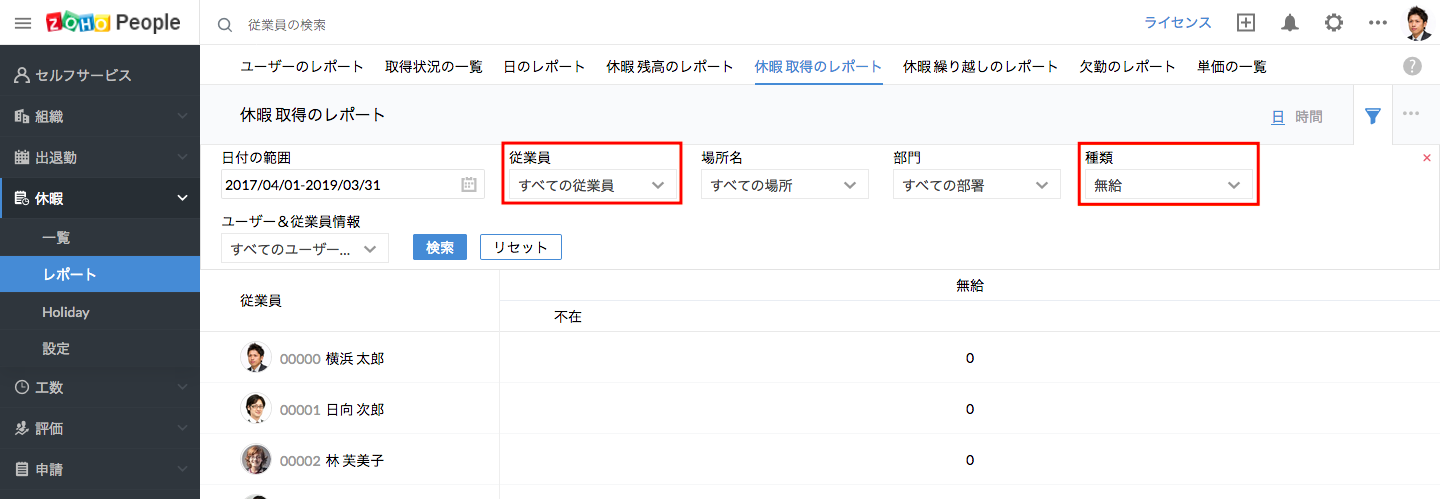Switch report view to 時間
1440x499 pixels.
[x=1308, y=117]
